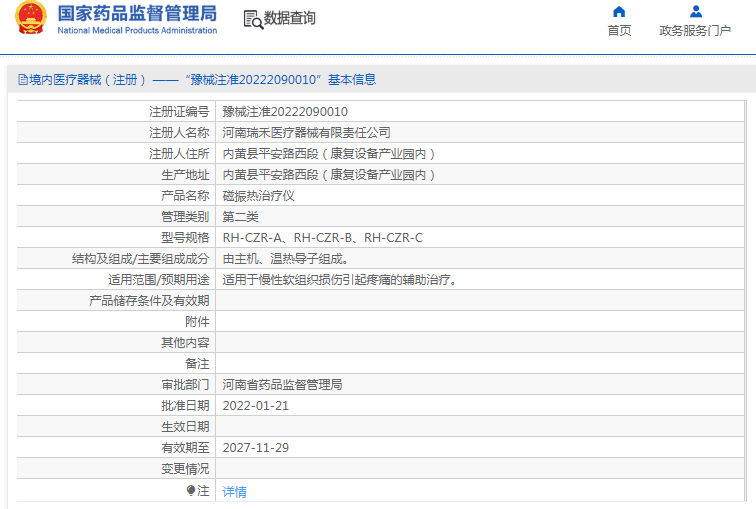The height and width of the screenshot is (509, 756).
Task: Click the home icon above 首页
Action: click(x=619, y=12)
